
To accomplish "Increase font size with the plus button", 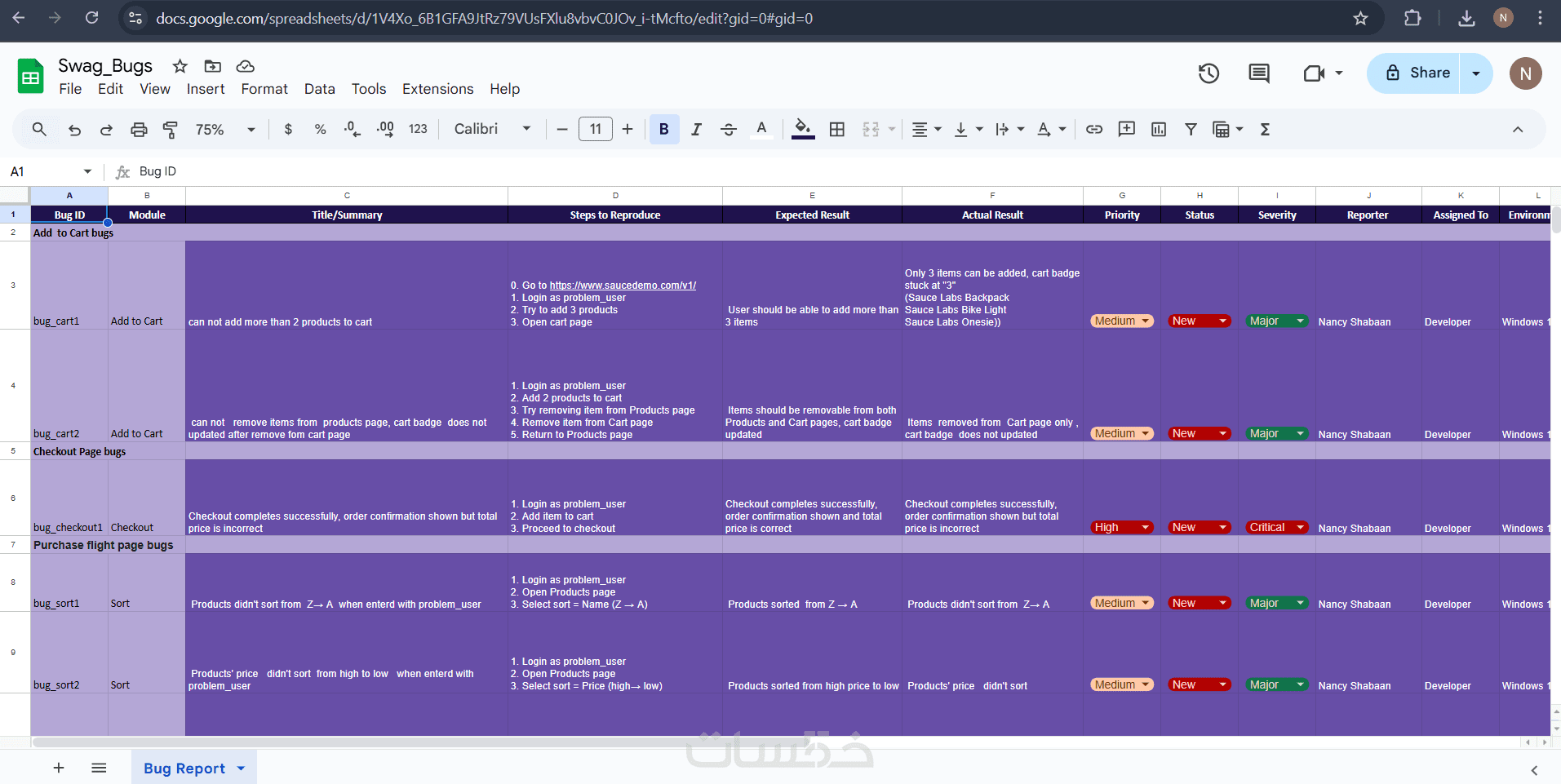I will 628,129.
